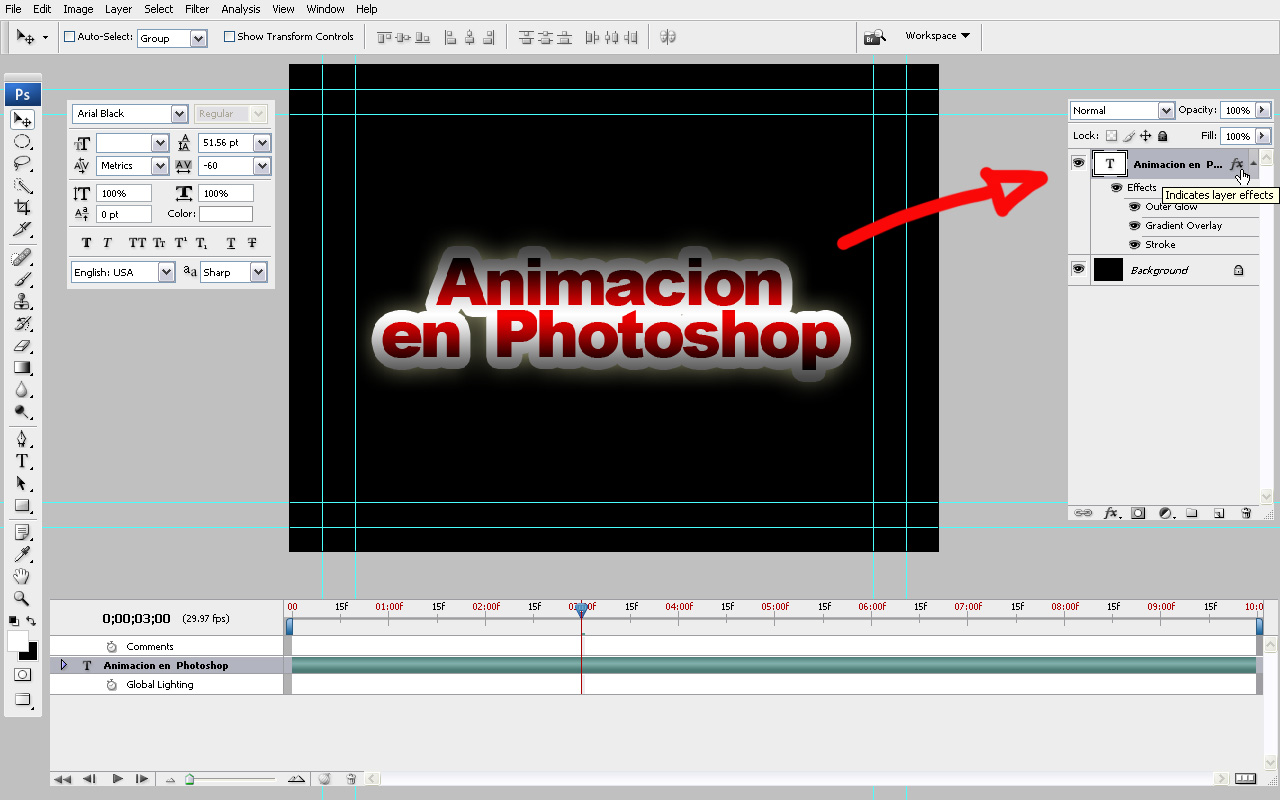The height and width of the screenshot is (800, 1280).
Task: Open the Analysis menu
Action: click(x=241, y=9)
